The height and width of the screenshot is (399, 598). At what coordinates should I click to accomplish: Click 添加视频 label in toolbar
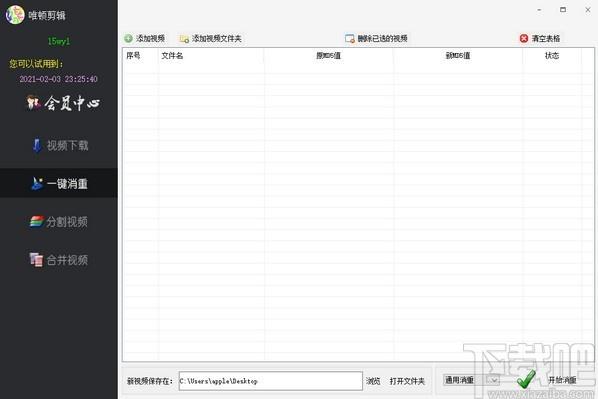pos(150,38)
